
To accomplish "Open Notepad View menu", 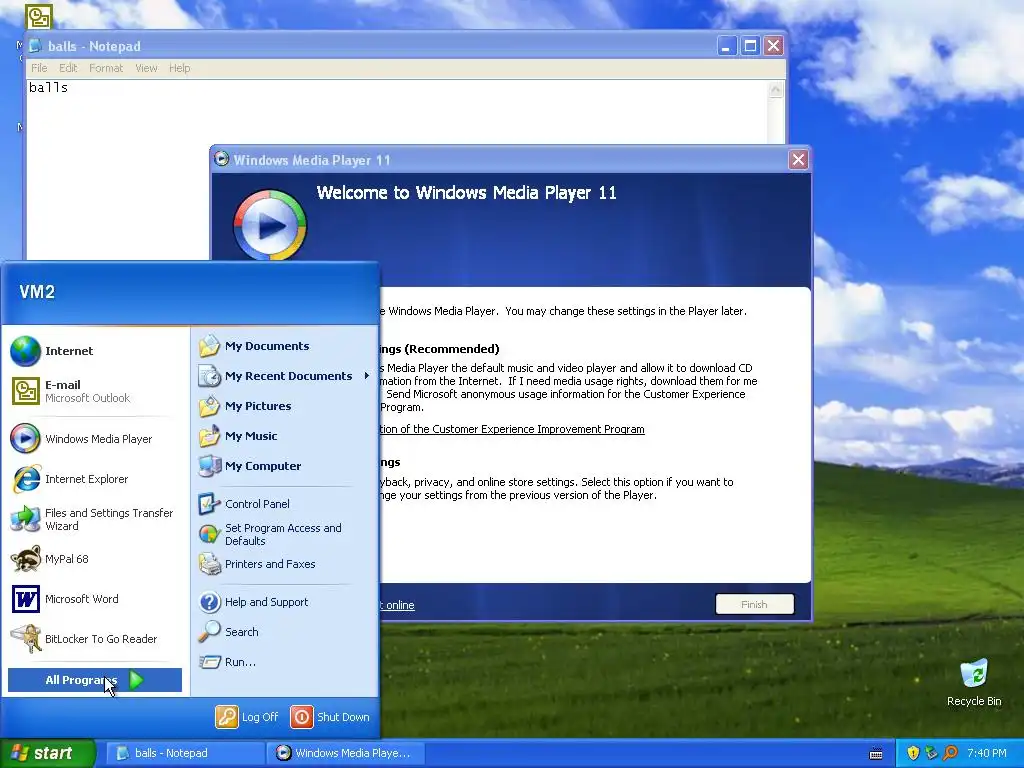I will (x=146, y=68).
